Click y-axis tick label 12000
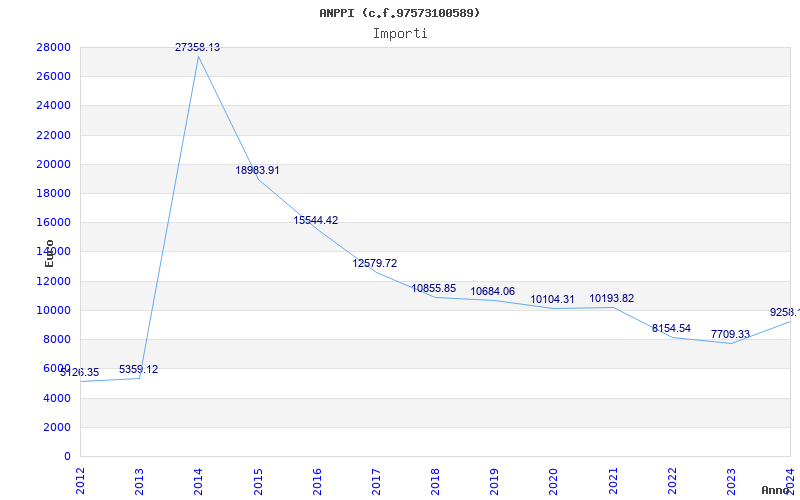This screenshot has height=500, width=800. coord(54,281)
